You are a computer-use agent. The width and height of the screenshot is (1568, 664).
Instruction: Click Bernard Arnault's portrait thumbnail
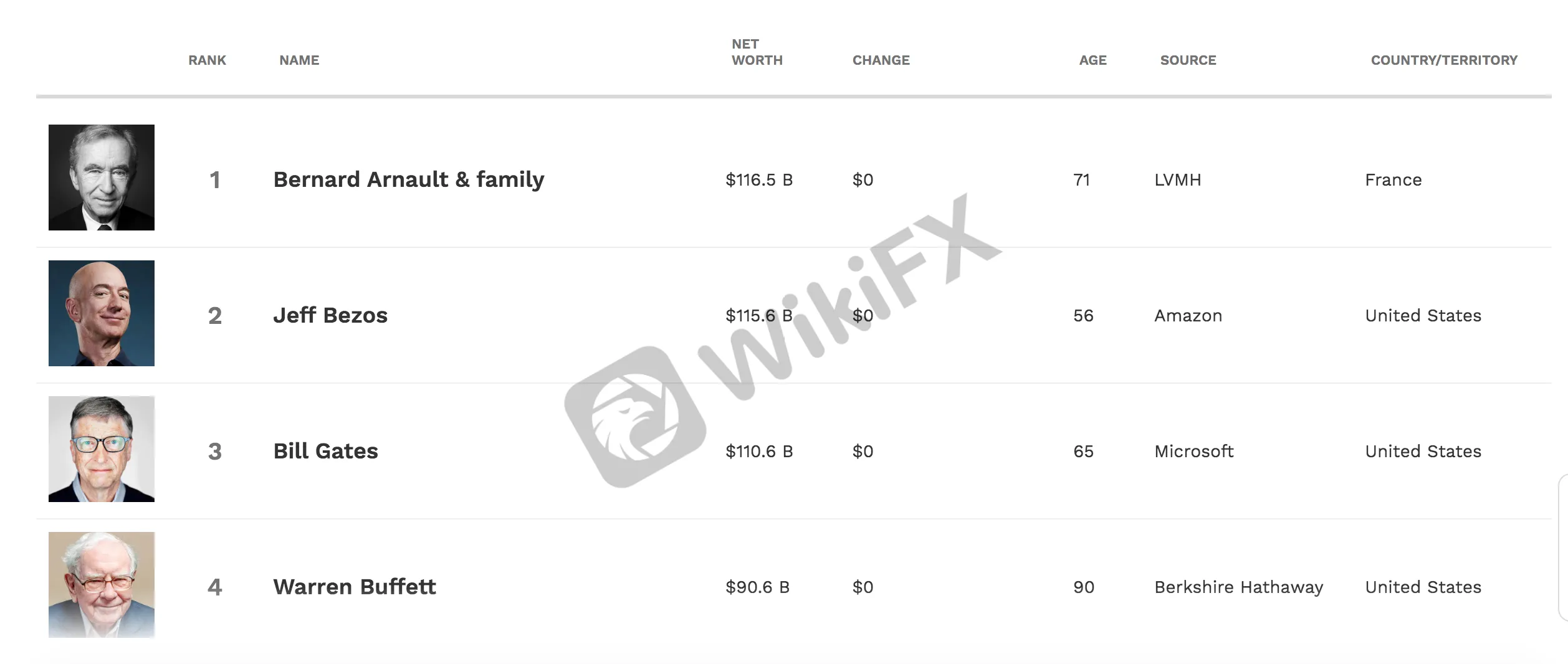102,178
